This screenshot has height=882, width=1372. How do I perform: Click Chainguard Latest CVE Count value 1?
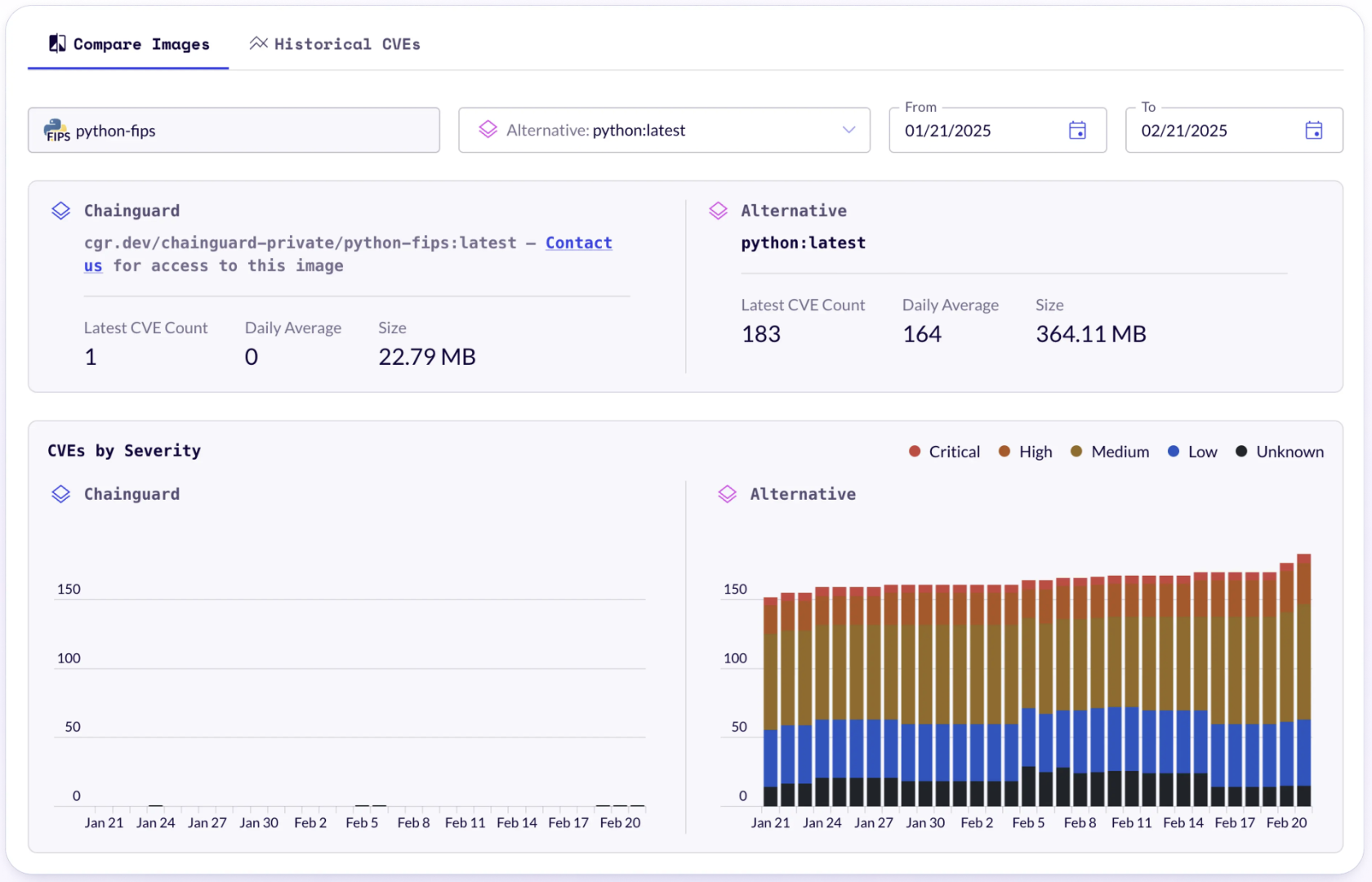[91, 357]
